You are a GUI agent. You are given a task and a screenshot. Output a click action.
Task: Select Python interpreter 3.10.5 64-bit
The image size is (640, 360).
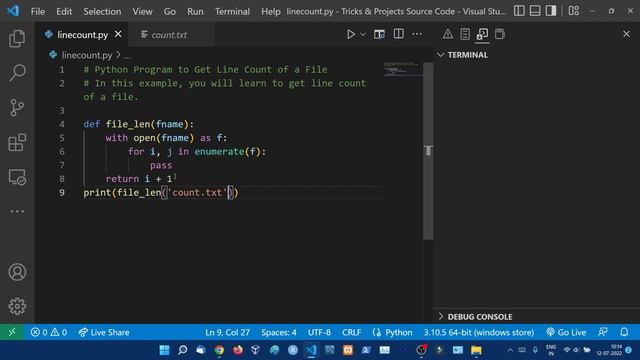click(478, 332)
